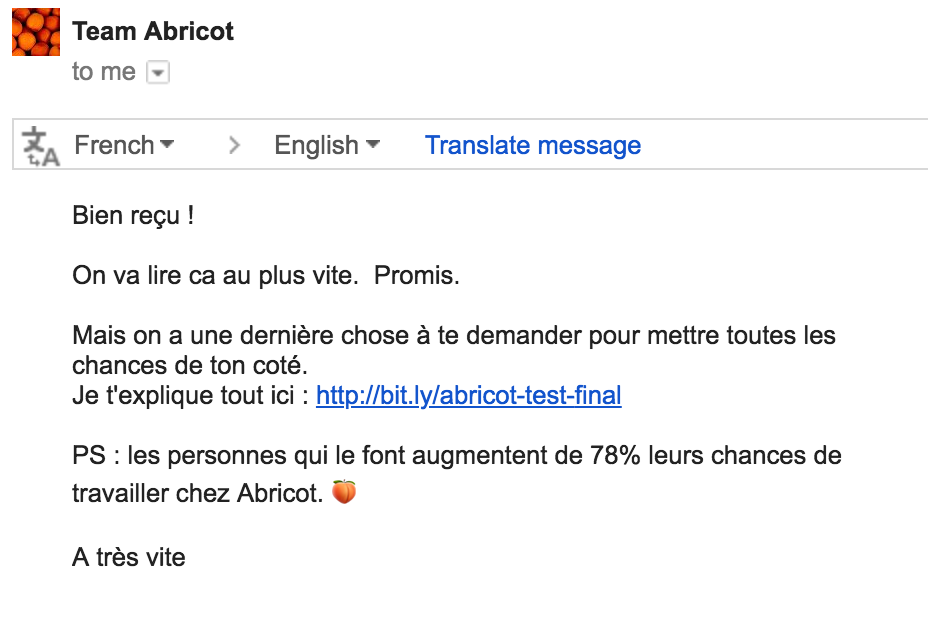This screenshot has height=632, width=928.
Task: Click the 'Mais on a une dernière chose' paragraph
Action: pyautogui.click(x=454, y=350)
